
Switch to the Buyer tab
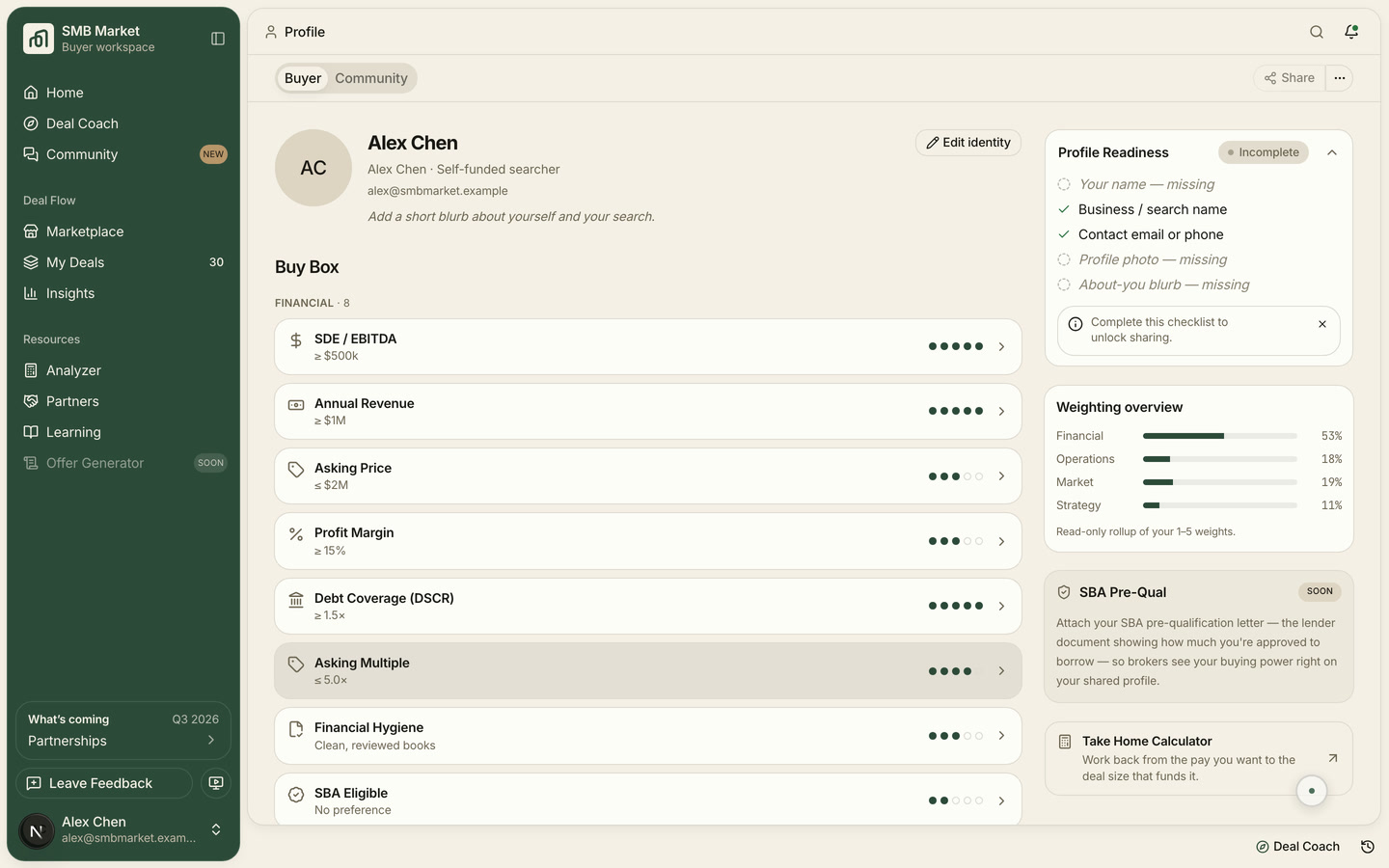tap(303, 78)
